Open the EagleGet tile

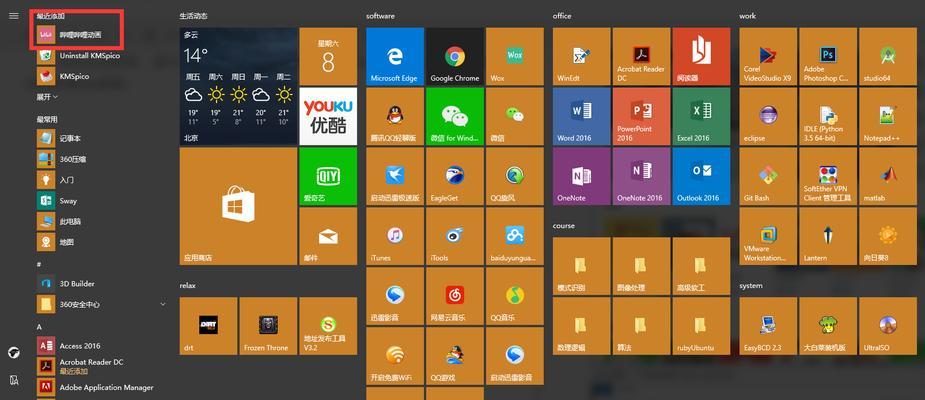[x=455, y=176]
